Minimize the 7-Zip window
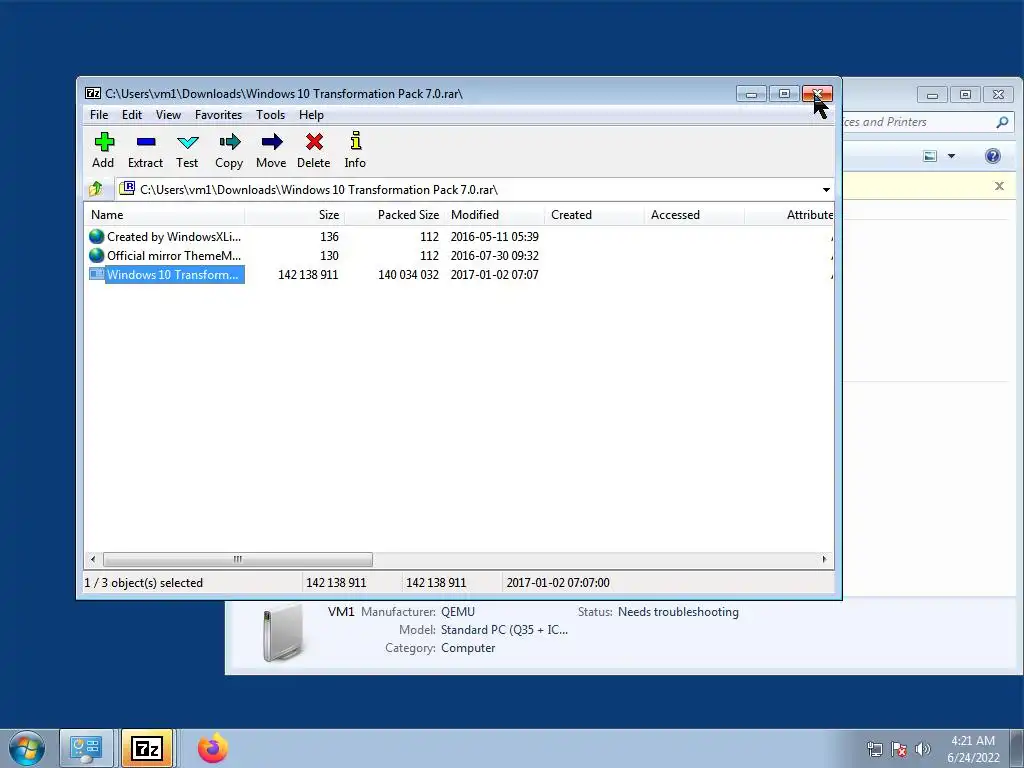The image size is (1024, 768). coord(751,94)
